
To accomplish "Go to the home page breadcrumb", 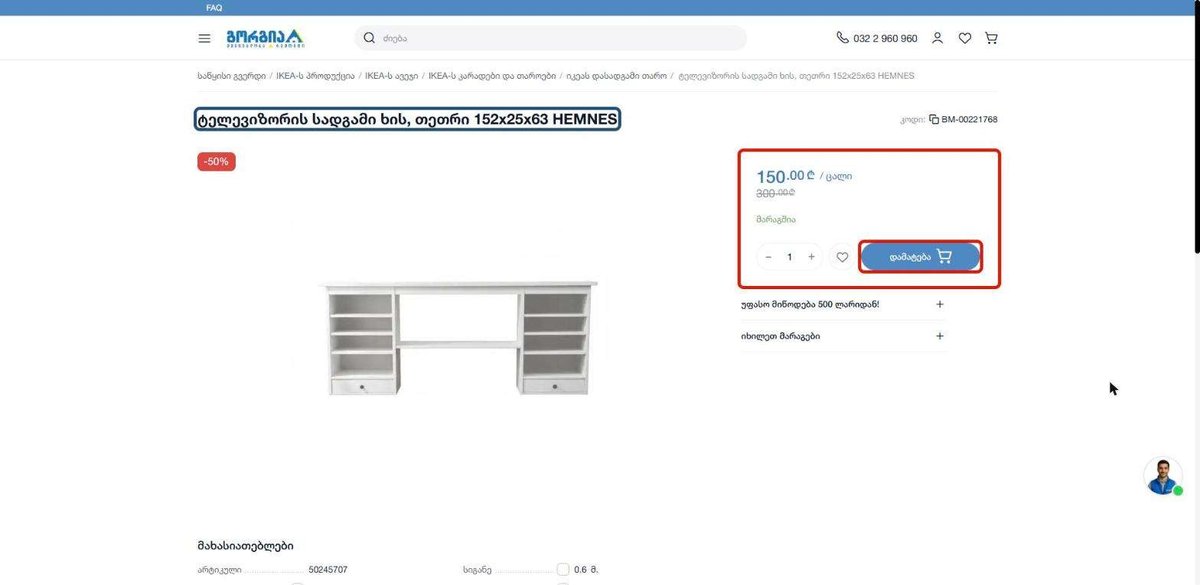I will [231, 76].
